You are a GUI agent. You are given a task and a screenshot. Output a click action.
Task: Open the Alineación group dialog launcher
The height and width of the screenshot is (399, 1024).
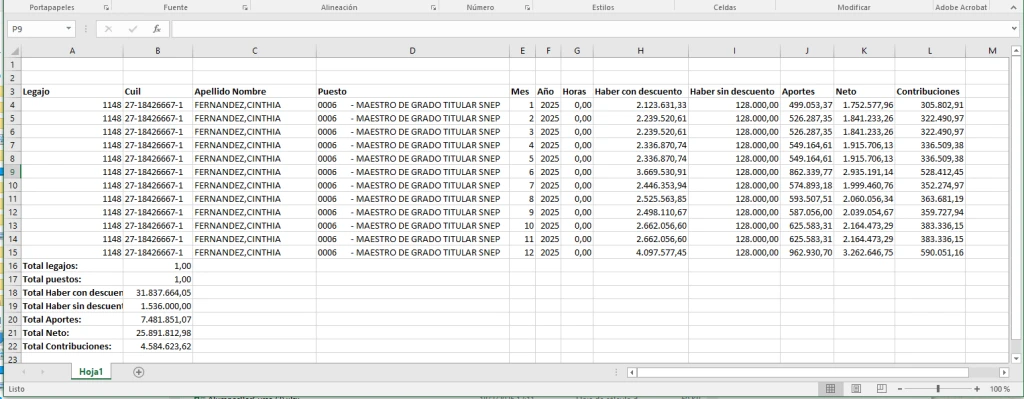point(433,8)
